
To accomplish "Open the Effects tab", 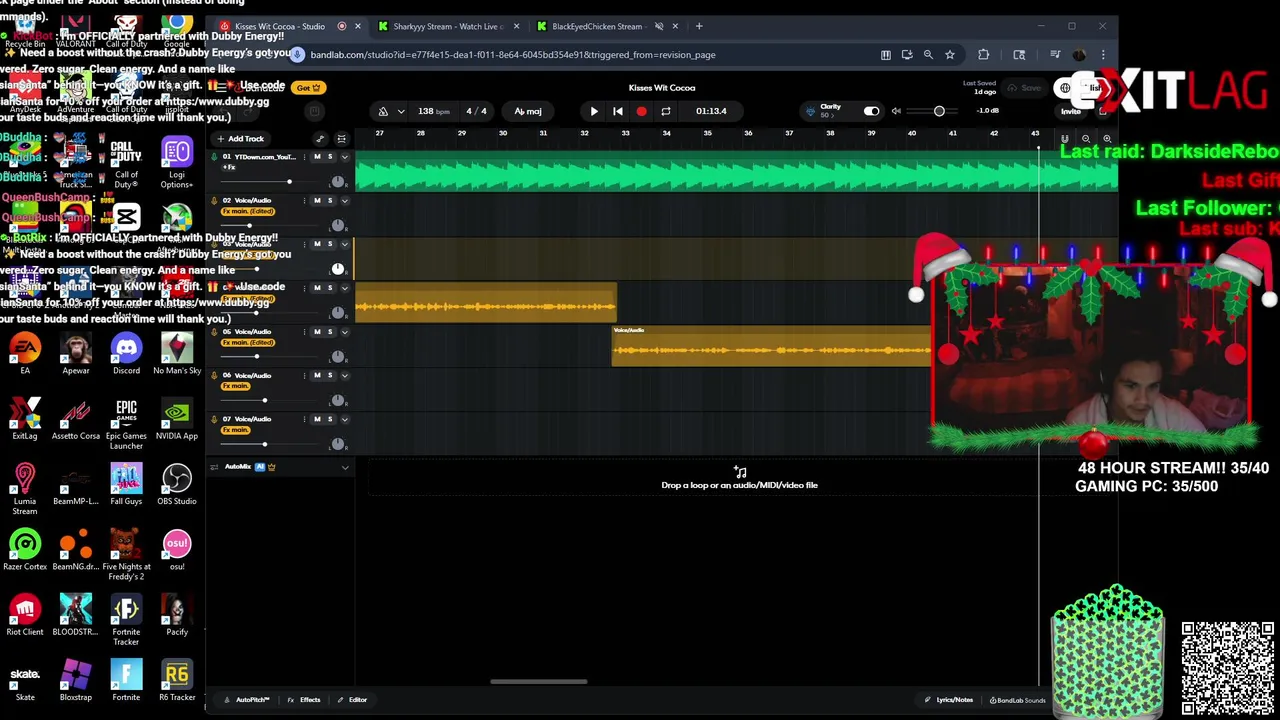I will coord(304,700).
